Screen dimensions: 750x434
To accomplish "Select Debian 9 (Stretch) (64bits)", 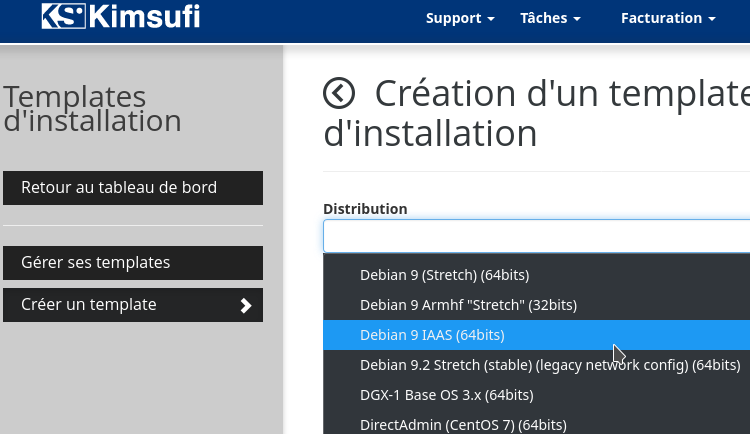I will pyautogui.click(x=537, y=275).
